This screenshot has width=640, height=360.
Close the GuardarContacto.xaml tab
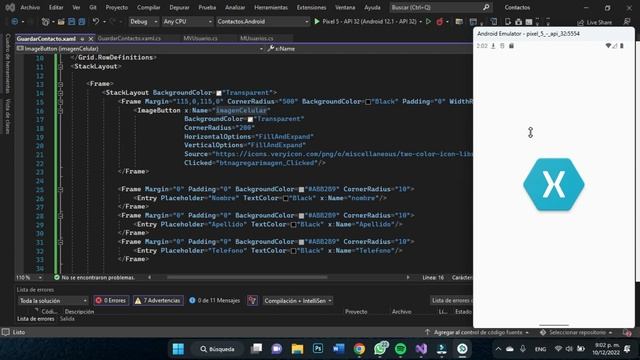[x=91, y=39]
